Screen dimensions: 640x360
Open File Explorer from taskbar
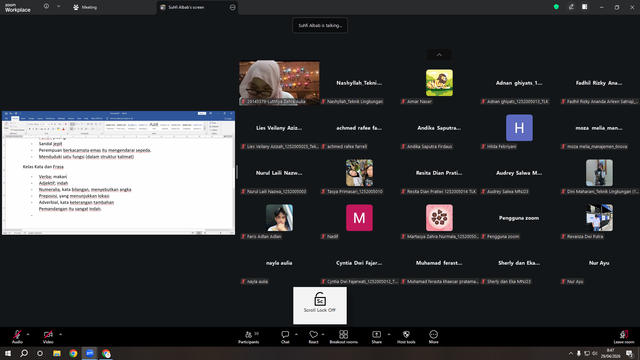[57, 353]
